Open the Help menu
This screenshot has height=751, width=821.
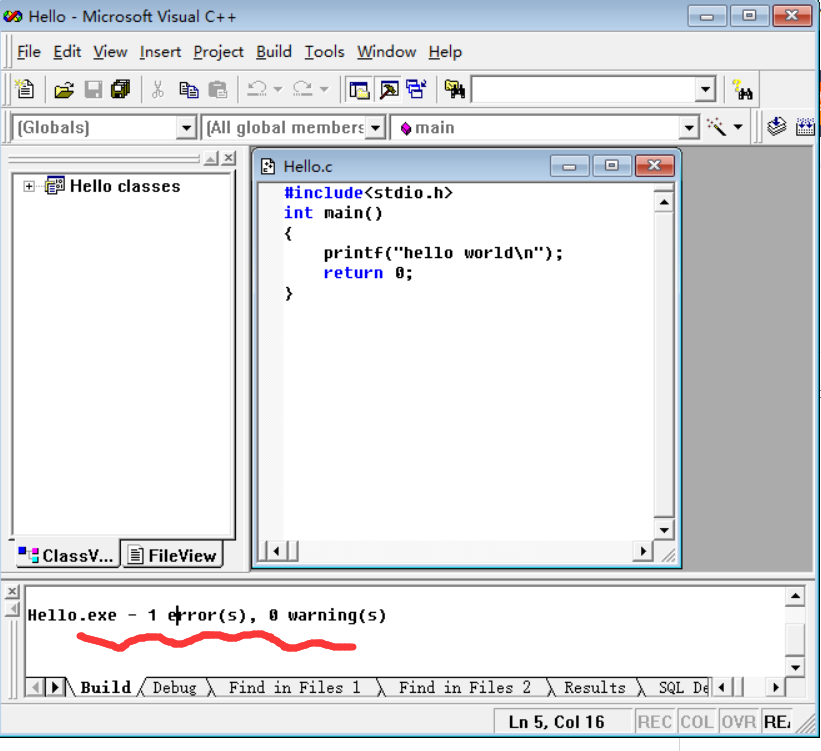point(445,52)
